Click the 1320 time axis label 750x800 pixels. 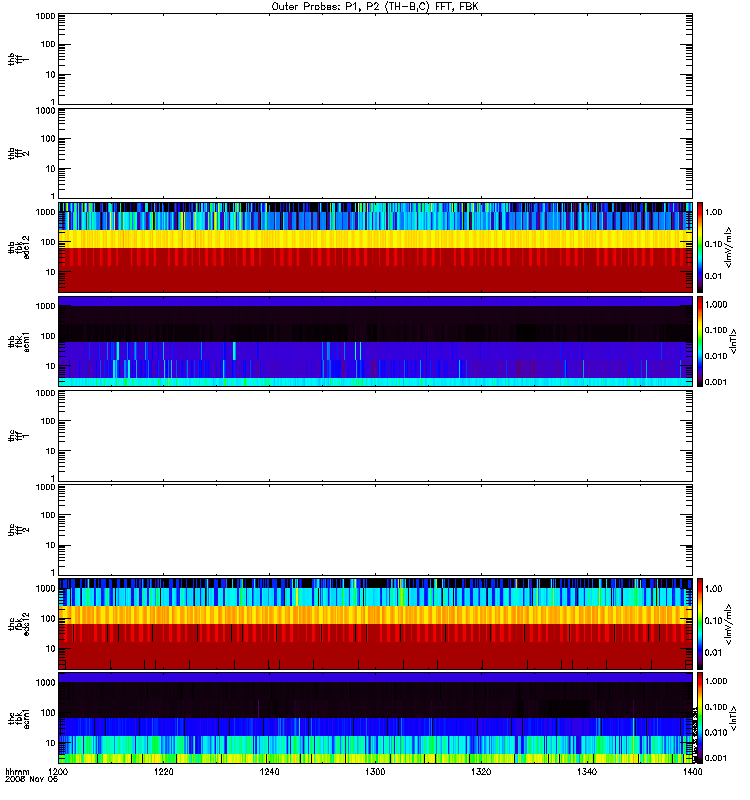[481, 772]
